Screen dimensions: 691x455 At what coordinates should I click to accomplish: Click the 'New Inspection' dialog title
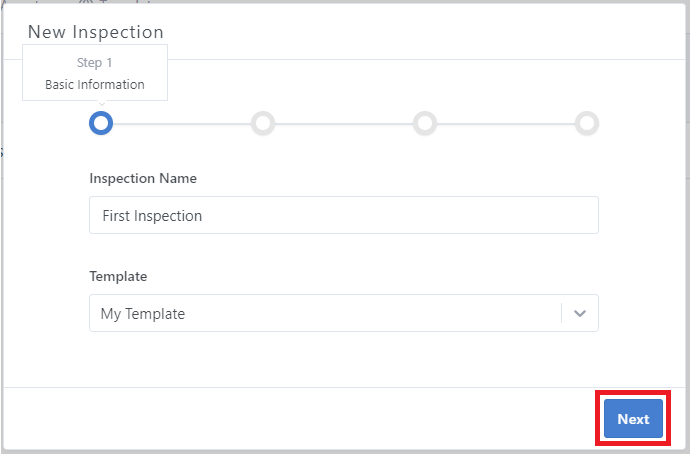(96, 32)
